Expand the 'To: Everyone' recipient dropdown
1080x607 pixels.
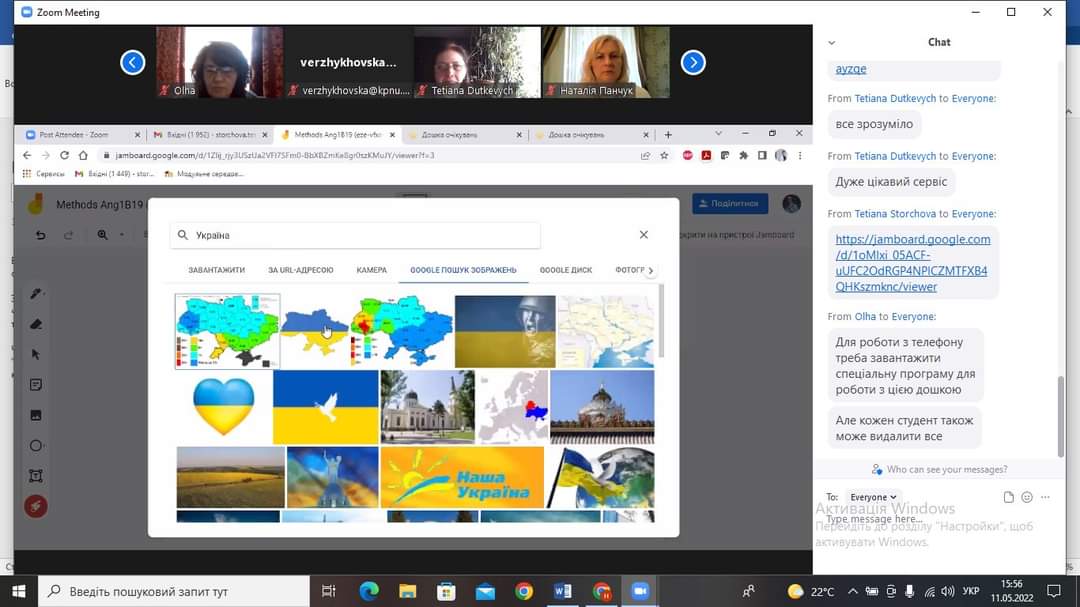[873, 497]
